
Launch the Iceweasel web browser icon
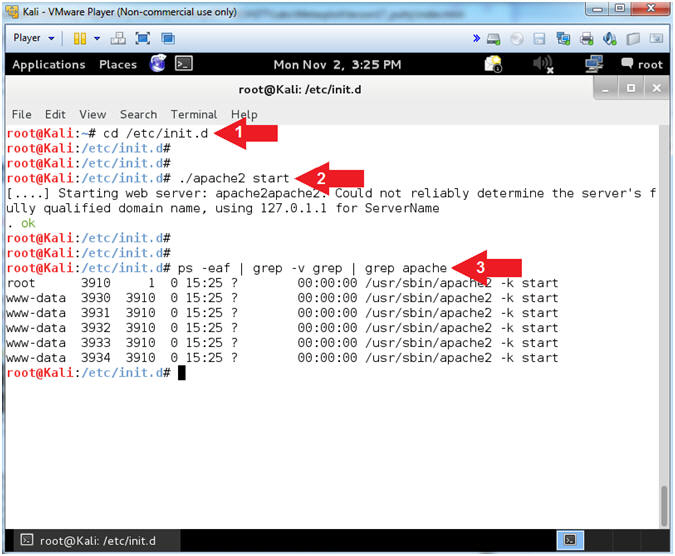coord(158,64)
